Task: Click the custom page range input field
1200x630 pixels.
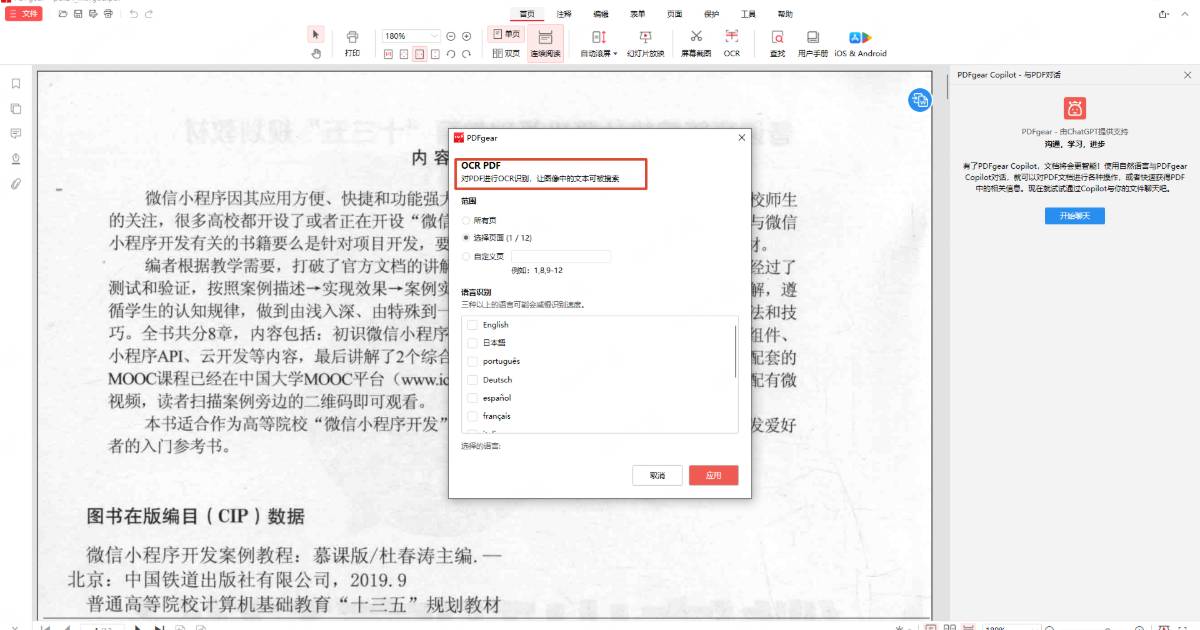Action: pos(561,257)
